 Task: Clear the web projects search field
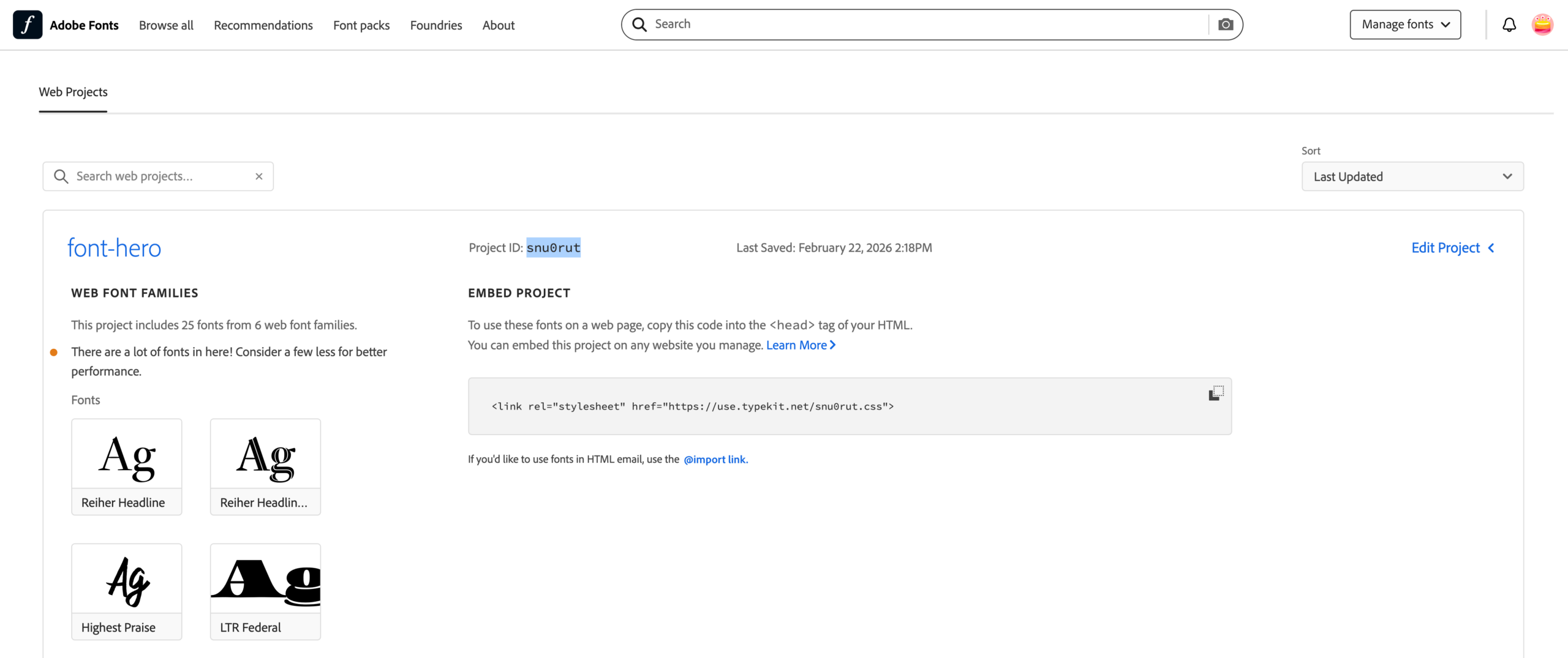(259, 176)
